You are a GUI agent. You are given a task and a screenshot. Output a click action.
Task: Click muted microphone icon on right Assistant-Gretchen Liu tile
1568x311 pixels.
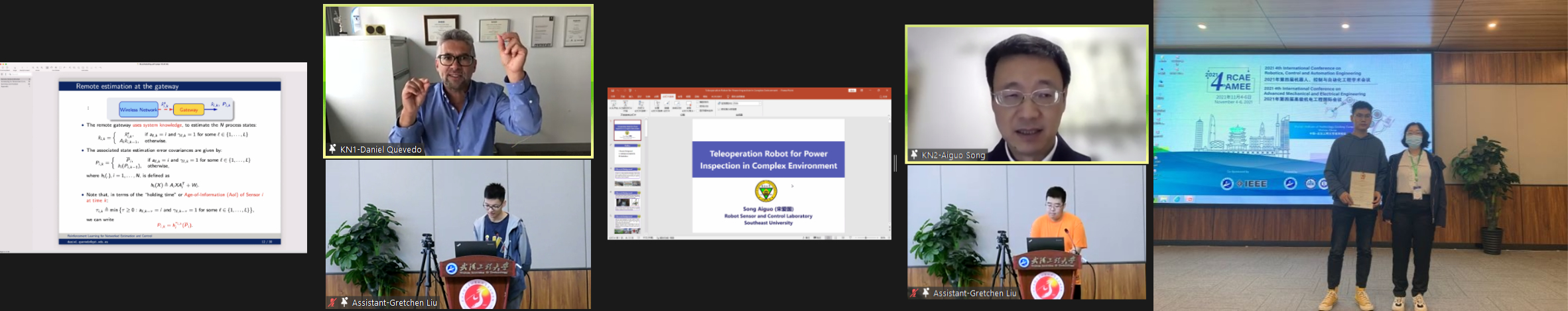tap(915, 292)
